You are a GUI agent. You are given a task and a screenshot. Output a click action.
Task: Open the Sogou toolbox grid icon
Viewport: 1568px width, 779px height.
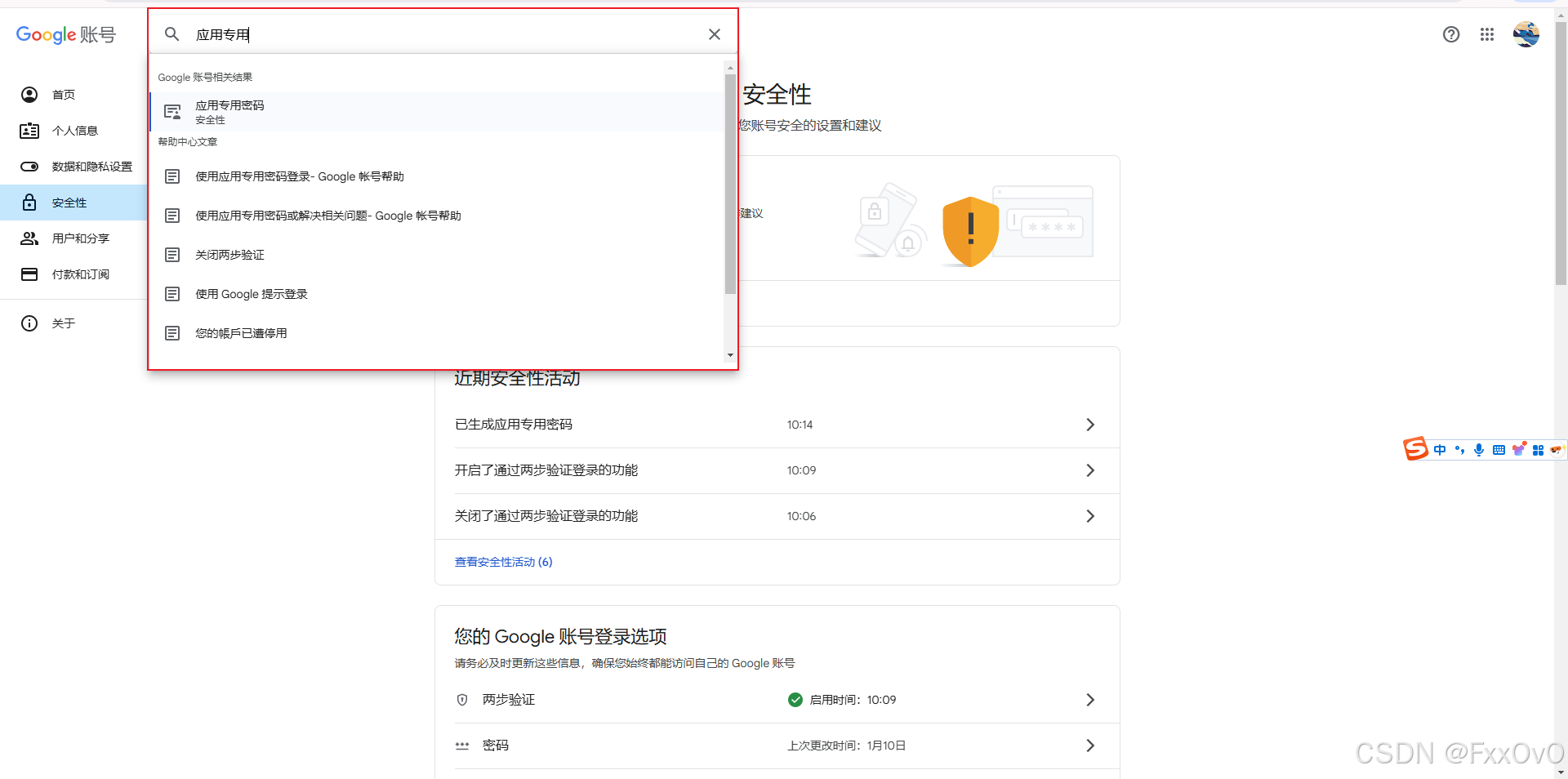1538,450
